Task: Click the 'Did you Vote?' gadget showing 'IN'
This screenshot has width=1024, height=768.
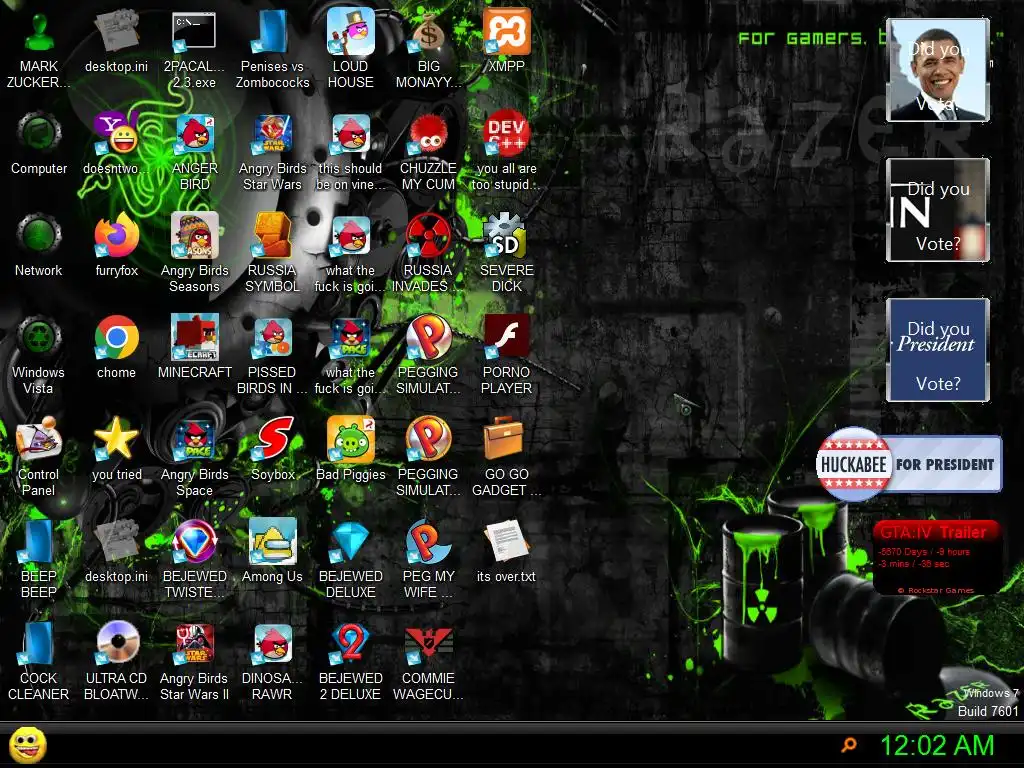Action: click(938, 210)
